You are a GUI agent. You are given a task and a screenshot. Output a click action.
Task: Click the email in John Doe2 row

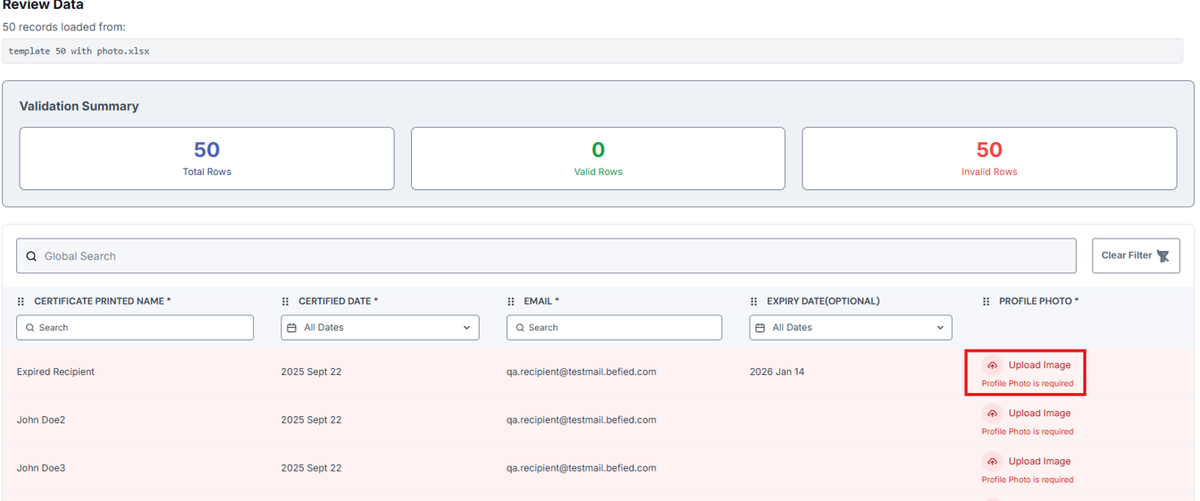point(581,420)
